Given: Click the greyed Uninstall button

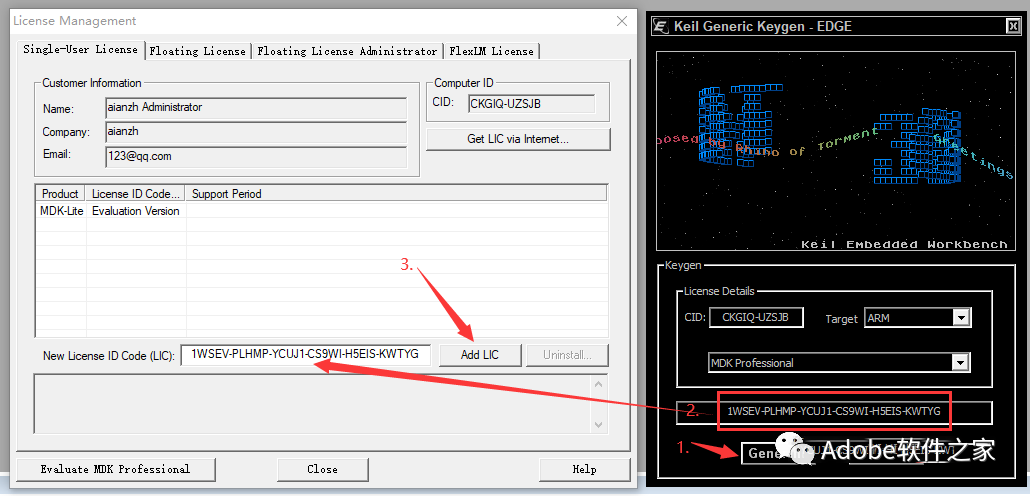Looking at the screenshot, I should point(567,355).
